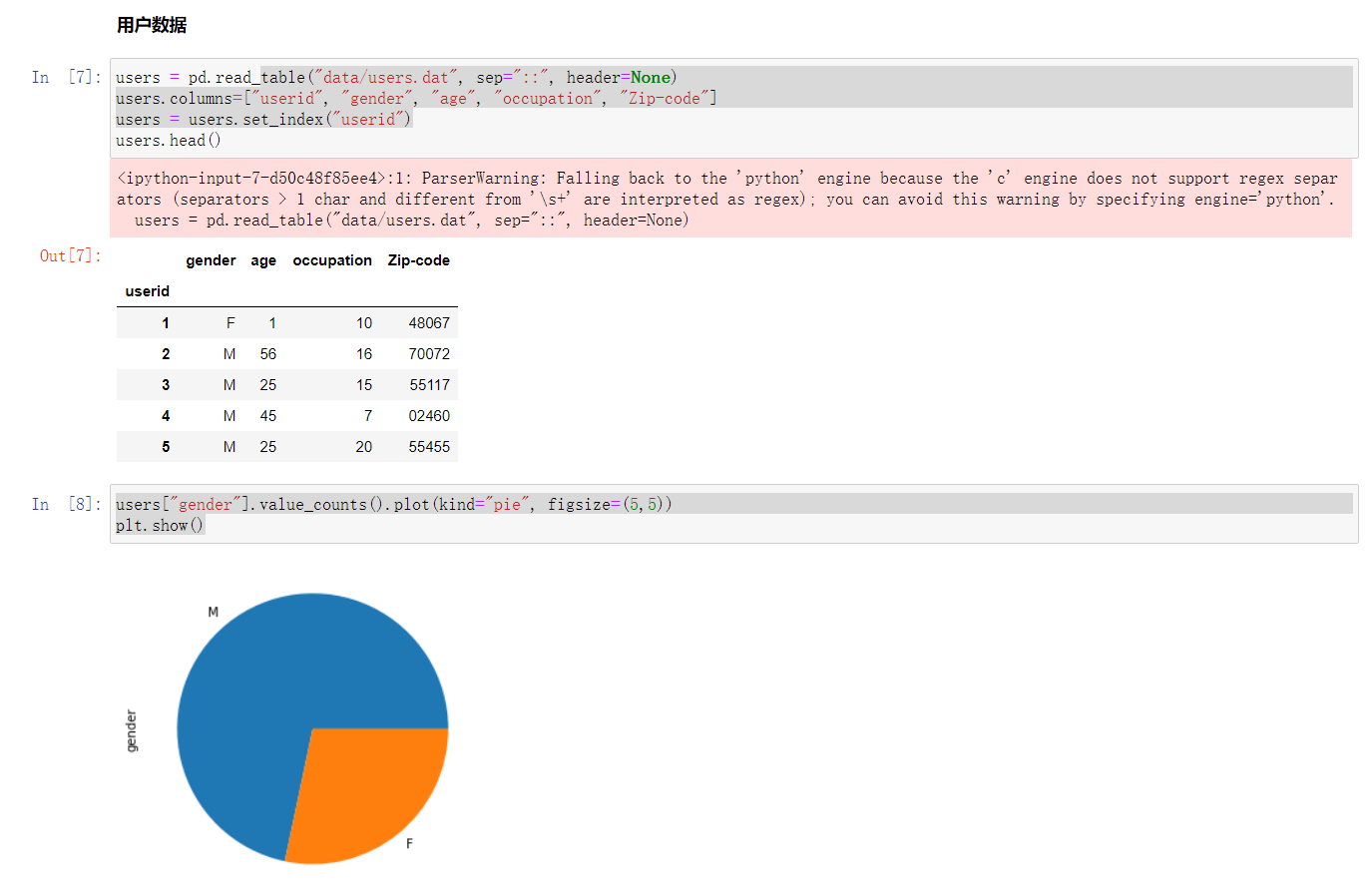Viewport: 1372px width, 894px height.
Task: Click the Zip-code cell 02460
Action: tap(429, 416)
